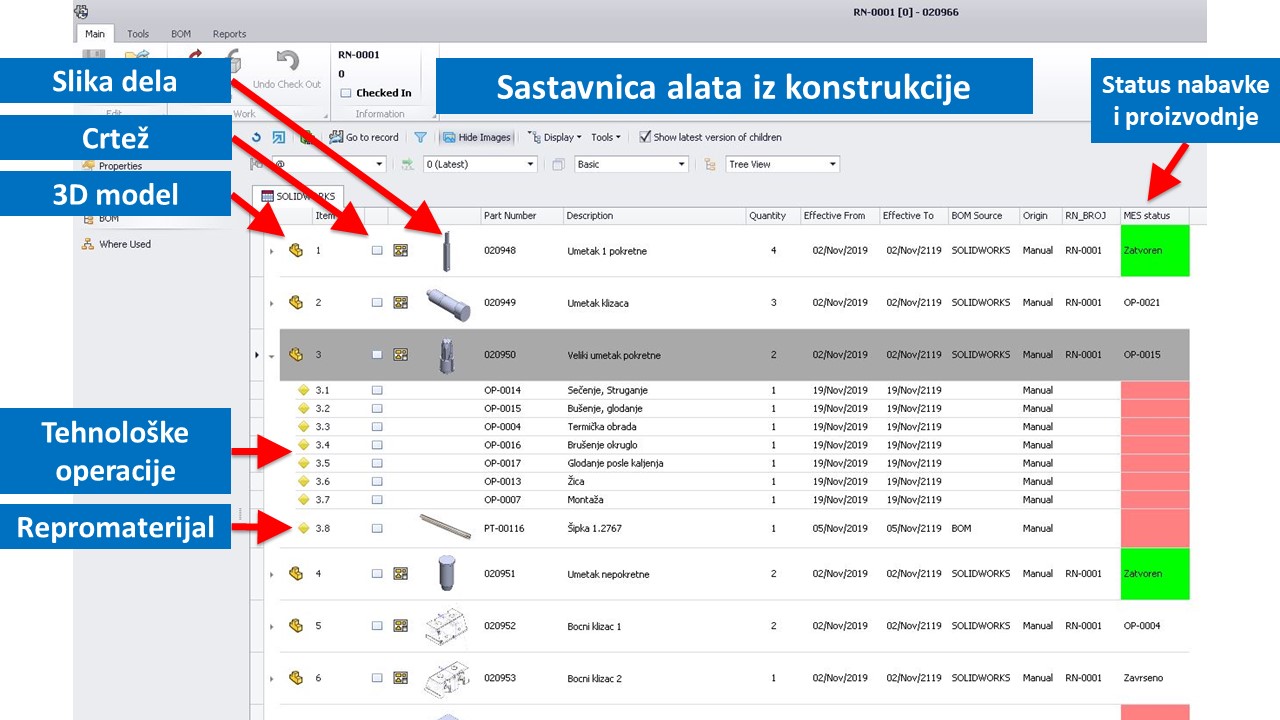1280x720 pixels.
Task: Click the filter funnel icon in toolbar
Action: 420,138
